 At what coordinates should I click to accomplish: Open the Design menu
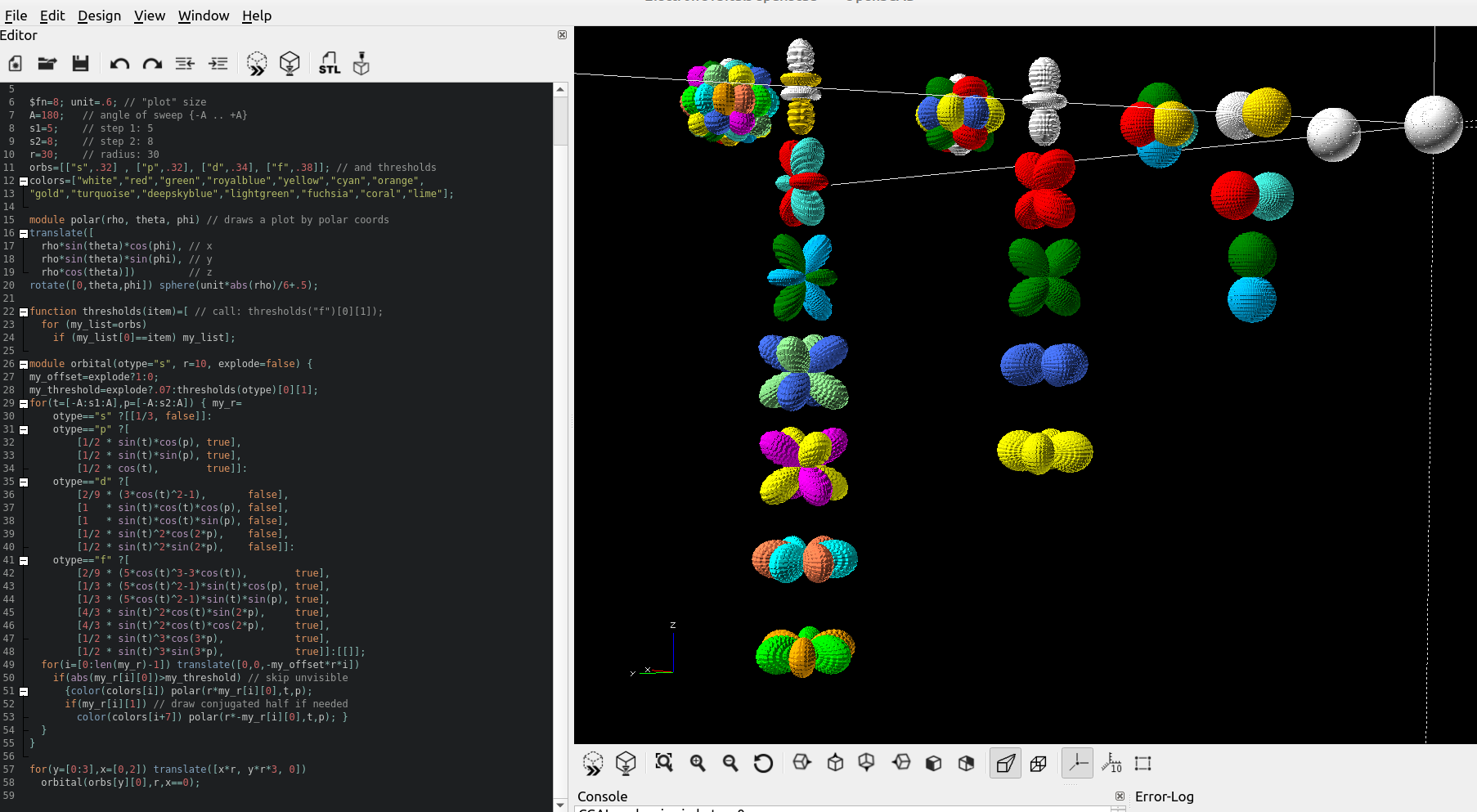[99, 16]
